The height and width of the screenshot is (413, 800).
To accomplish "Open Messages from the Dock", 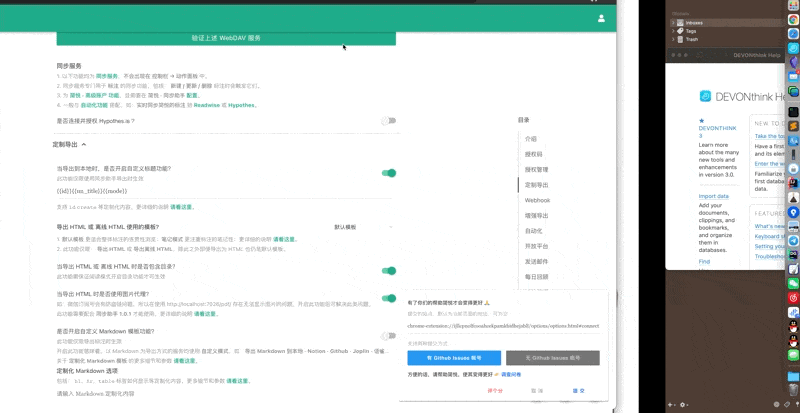I will (x=793, y=354).
